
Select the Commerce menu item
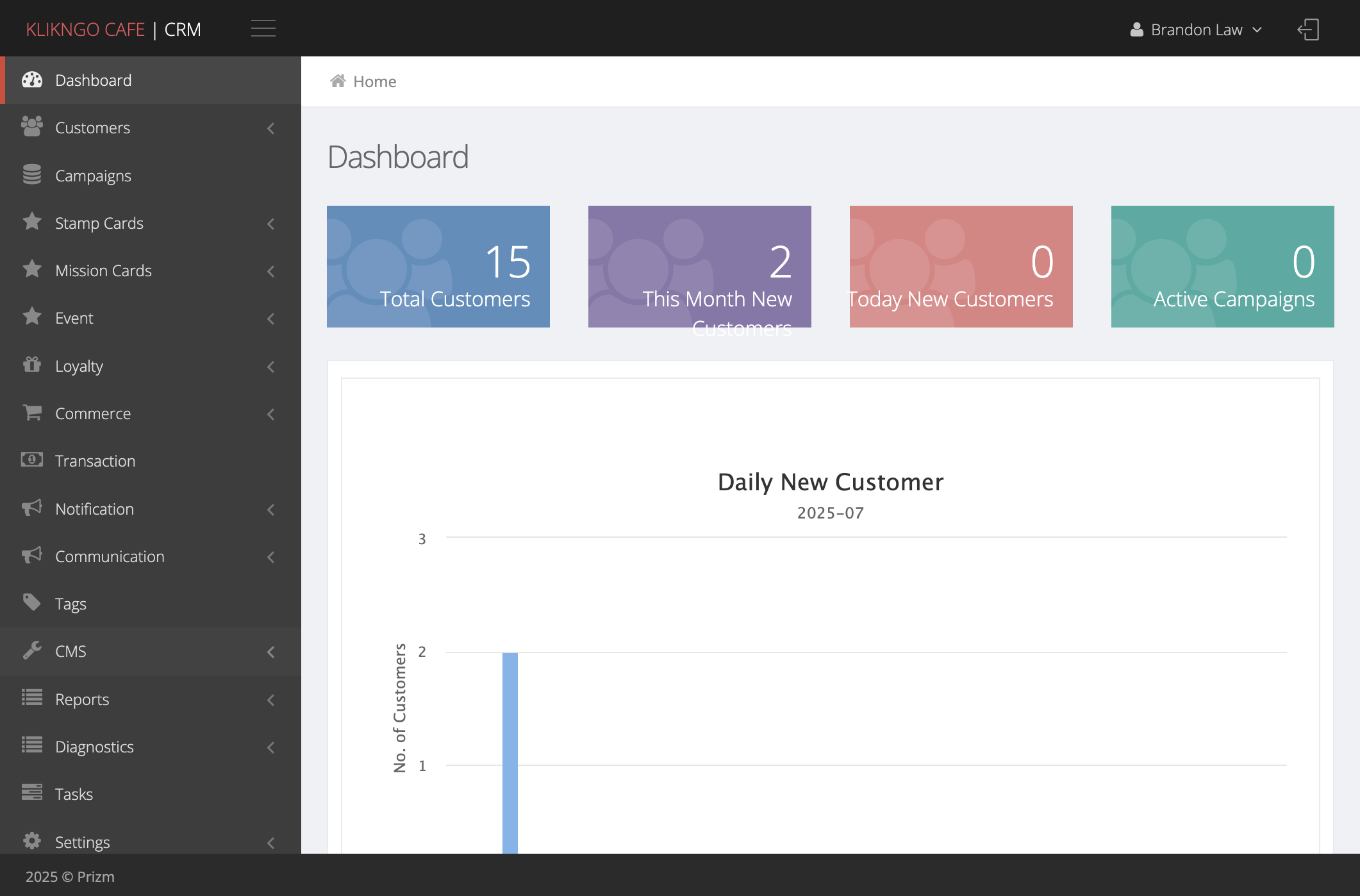click(x=151, y=413)
